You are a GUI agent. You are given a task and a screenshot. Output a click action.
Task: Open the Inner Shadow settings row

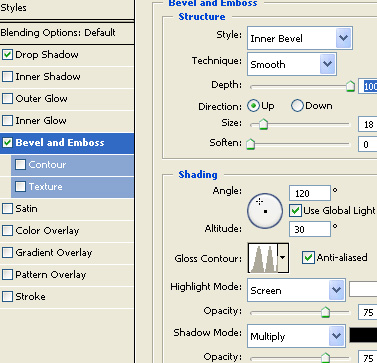tap(67, 77)
